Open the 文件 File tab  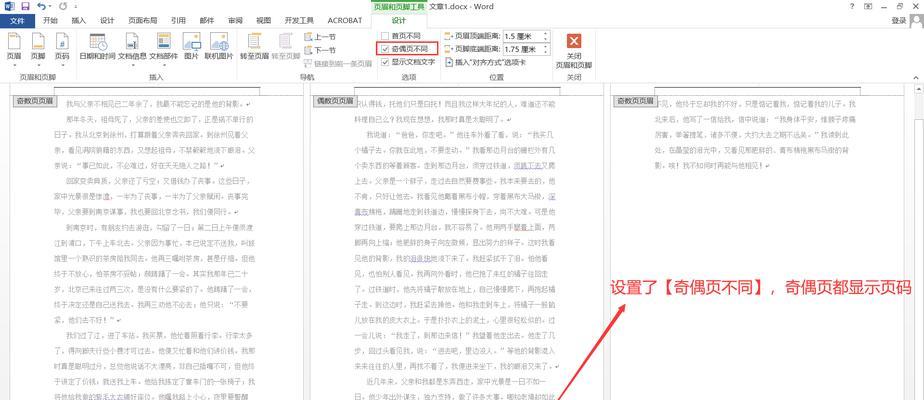tap(18, 20)
